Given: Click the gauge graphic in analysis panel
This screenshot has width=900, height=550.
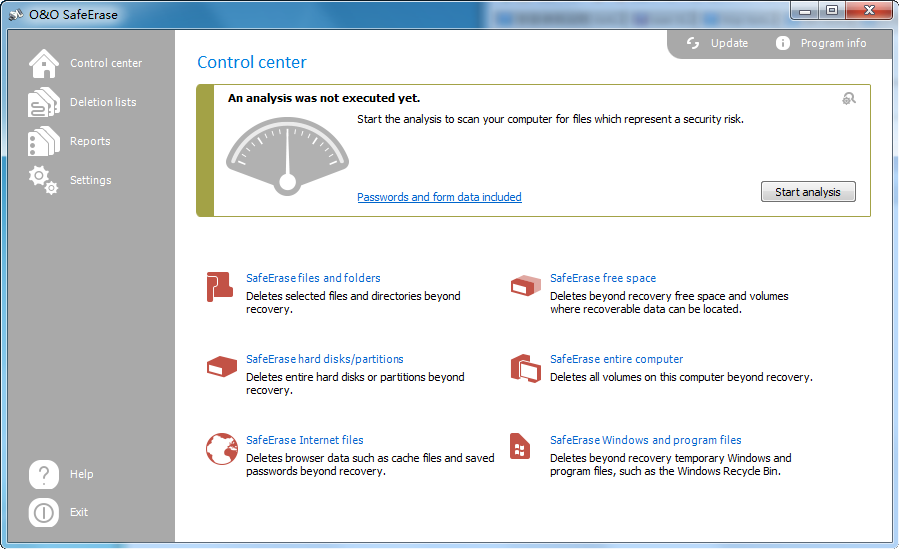Looking at the screenshot, I should [x=288, y=156].
